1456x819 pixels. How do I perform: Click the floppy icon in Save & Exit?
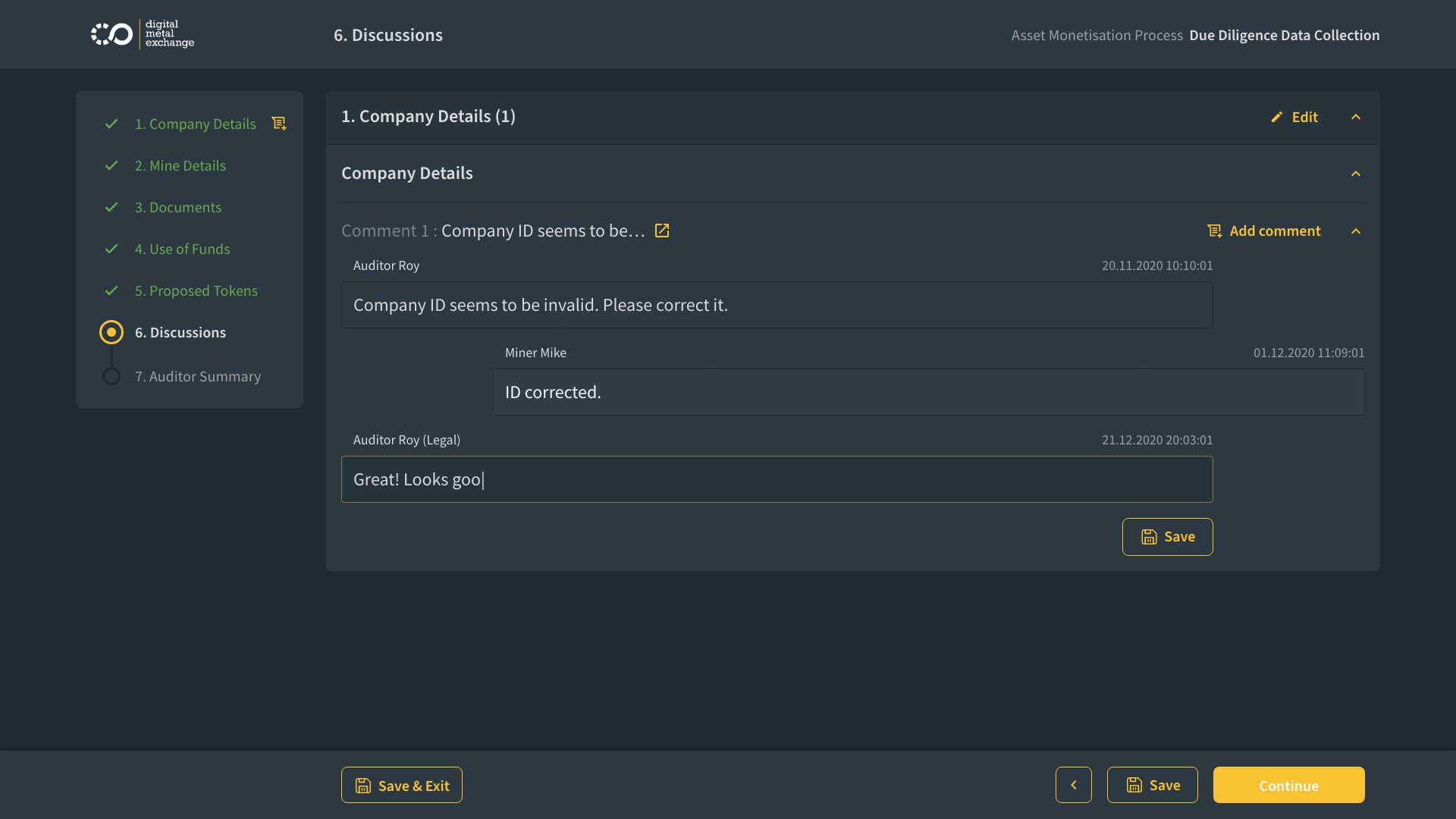tap(363, 786)
